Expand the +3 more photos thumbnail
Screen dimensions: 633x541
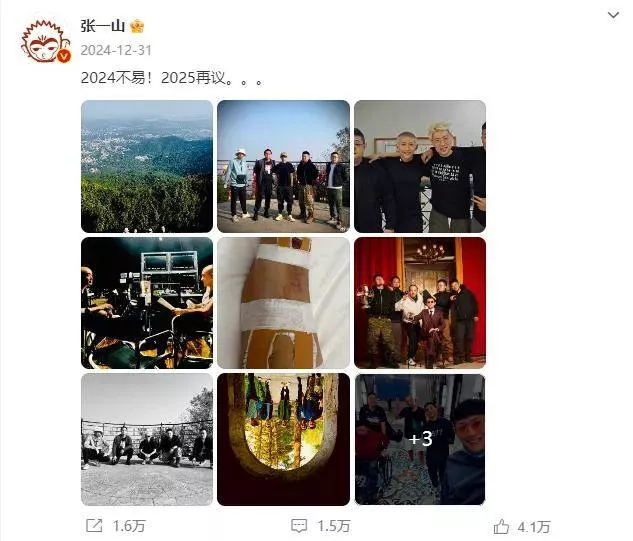[x=420, y=439]
